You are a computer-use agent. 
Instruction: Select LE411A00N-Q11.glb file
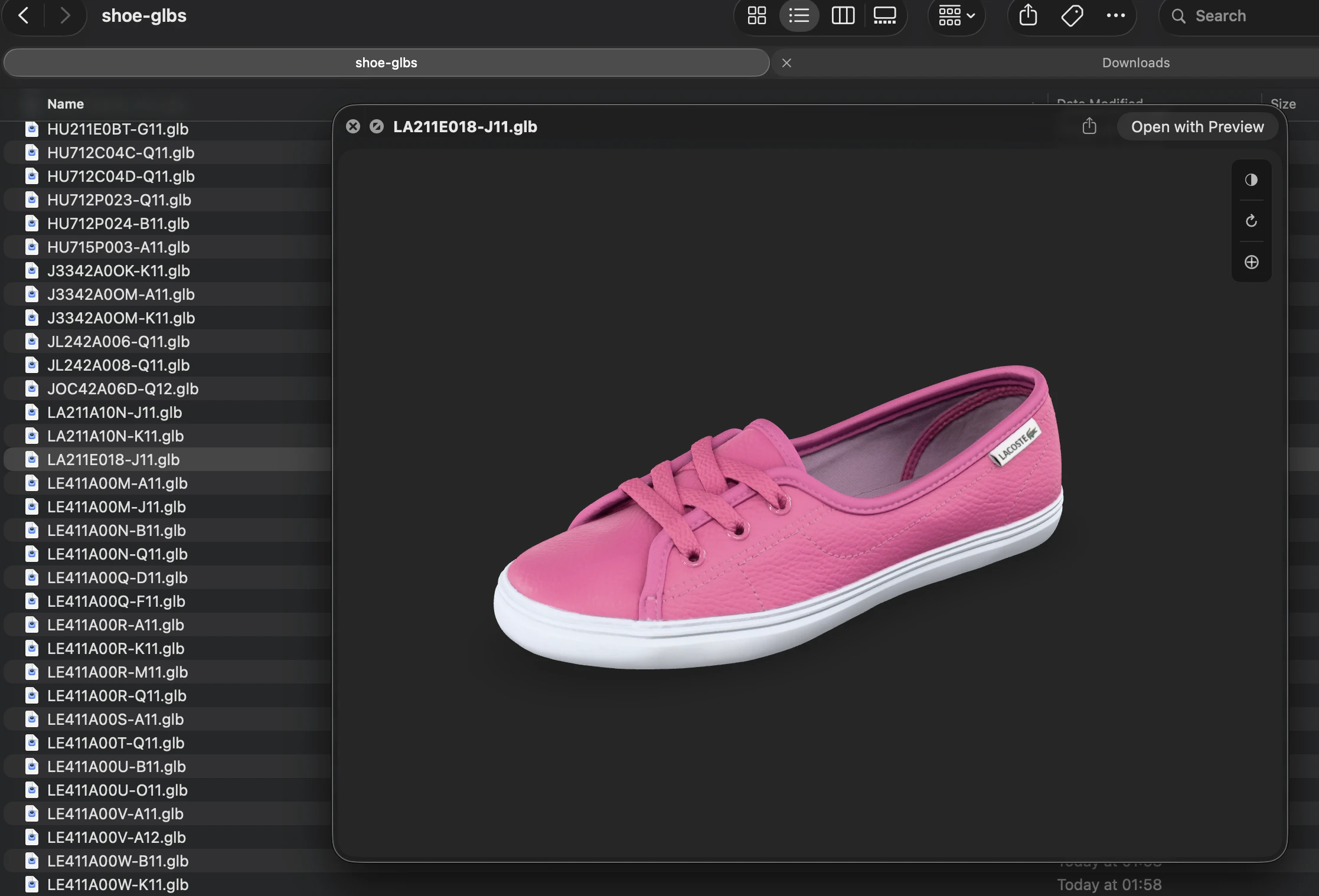[x=117, y=554]
